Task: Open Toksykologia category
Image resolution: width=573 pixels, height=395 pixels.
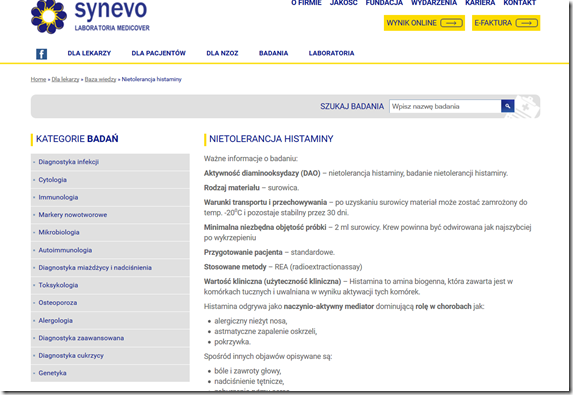Action: (x=110, y=285)
